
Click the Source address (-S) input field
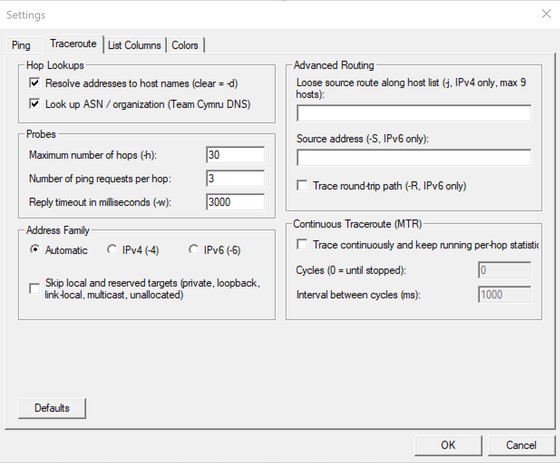[414, 158]
